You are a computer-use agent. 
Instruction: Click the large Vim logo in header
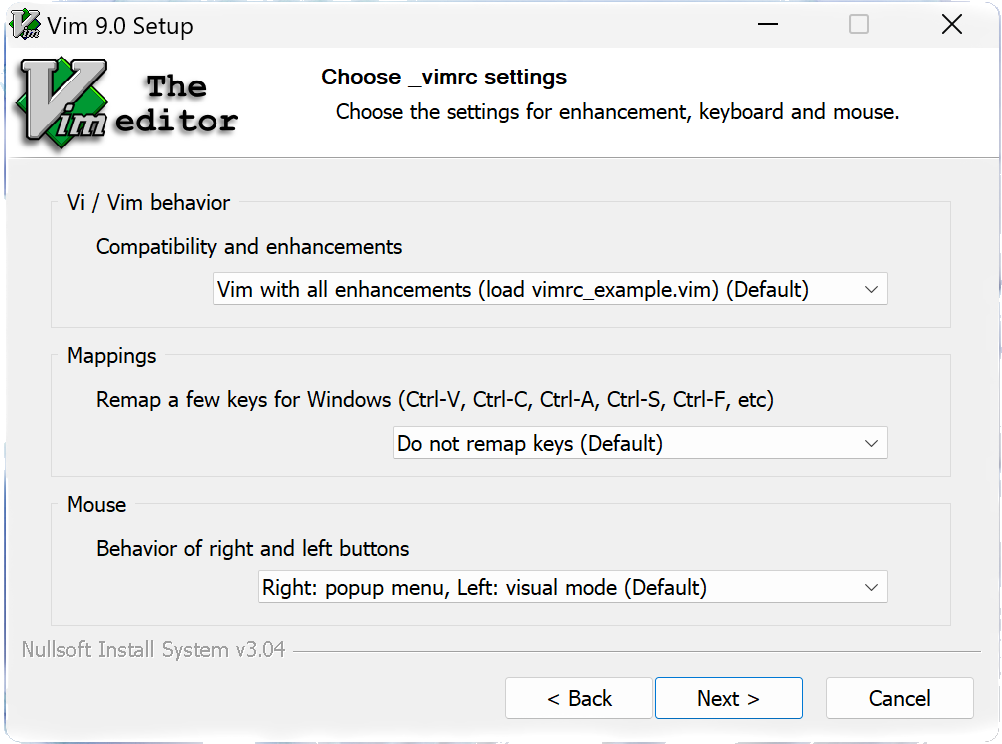point(62,103)
